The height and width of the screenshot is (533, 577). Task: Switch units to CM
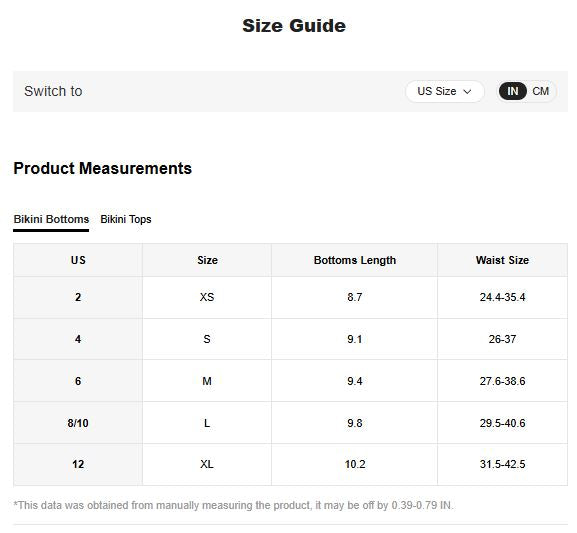click(540, 91)
